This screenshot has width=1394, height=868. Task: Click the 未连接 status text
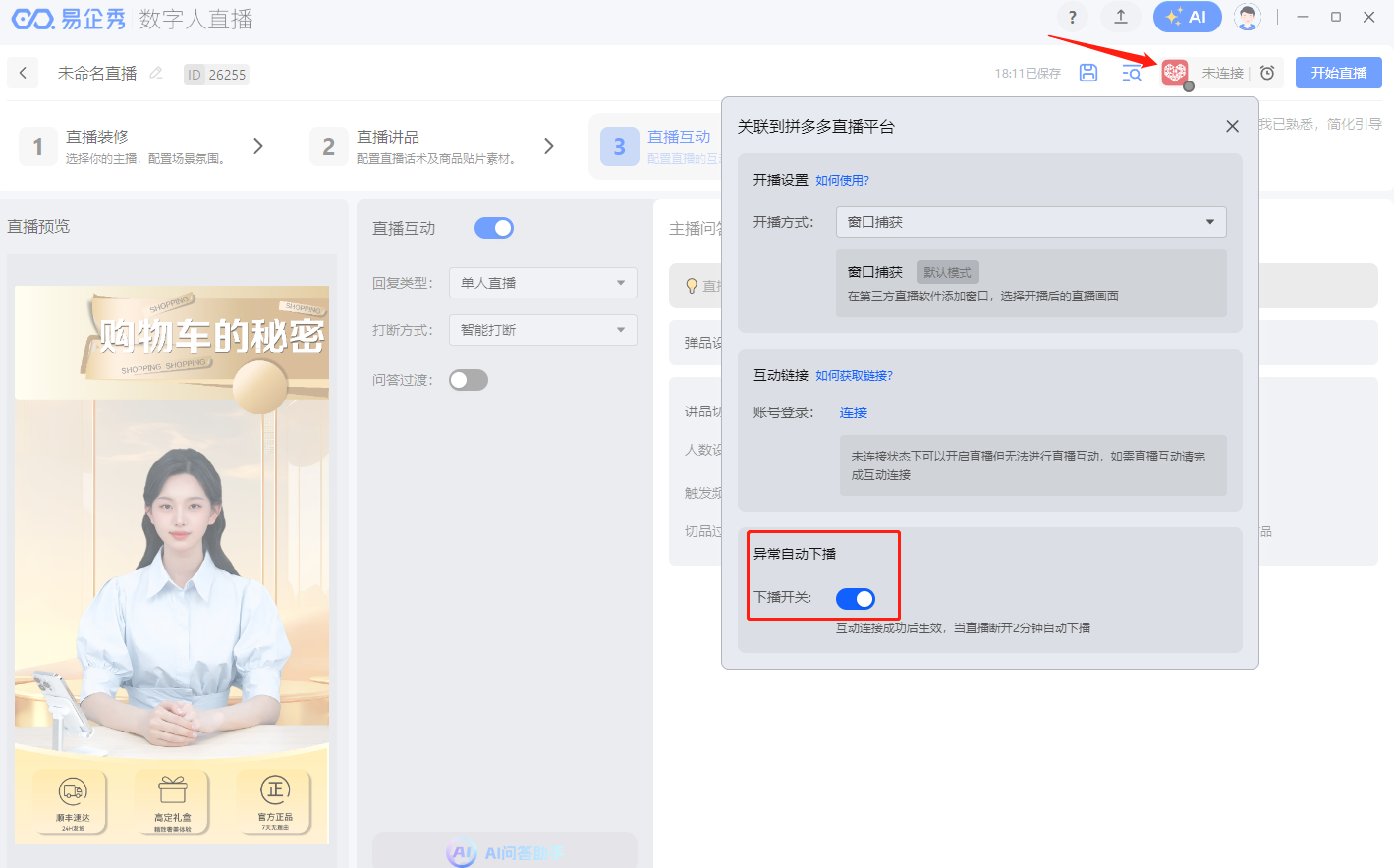pos(1223,73)
